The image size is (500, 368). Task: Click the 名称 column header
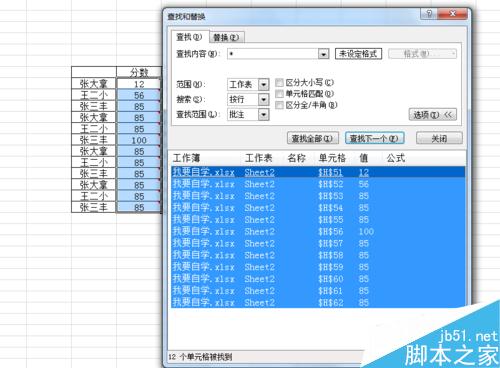(x=299, y=158)
